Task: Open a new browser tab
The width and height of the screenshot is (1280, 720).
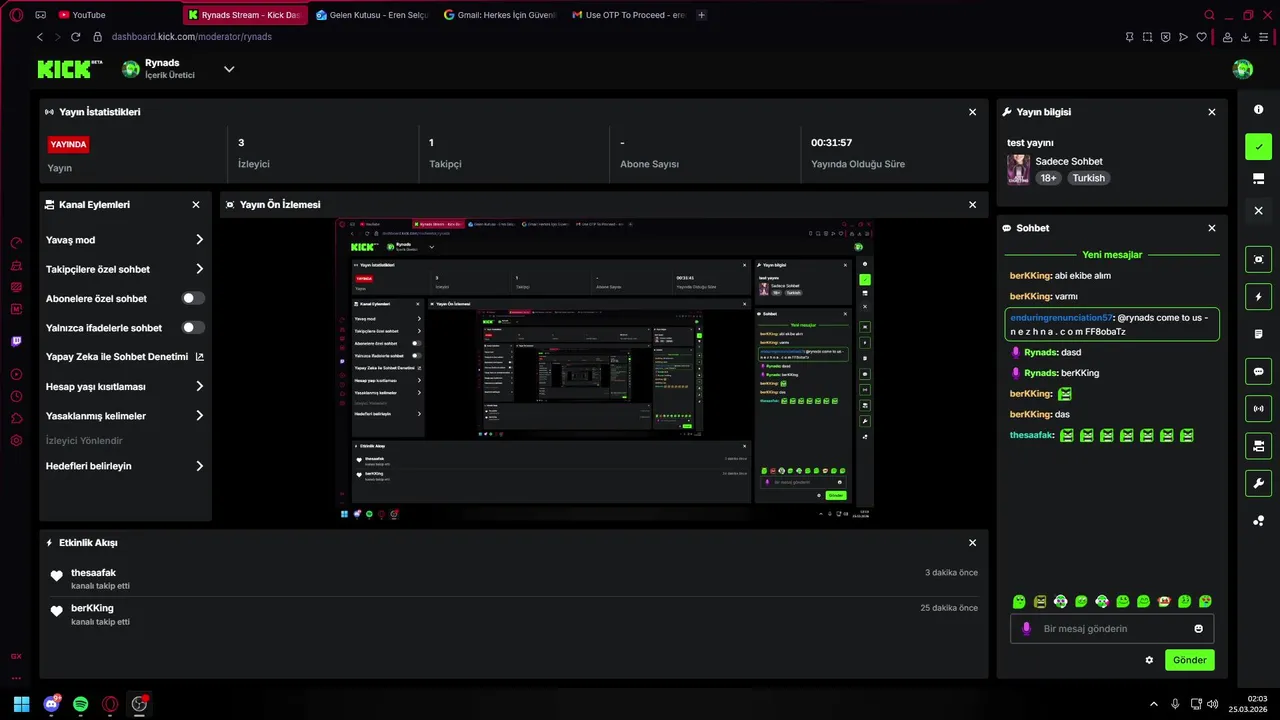Action: (701, 15)
